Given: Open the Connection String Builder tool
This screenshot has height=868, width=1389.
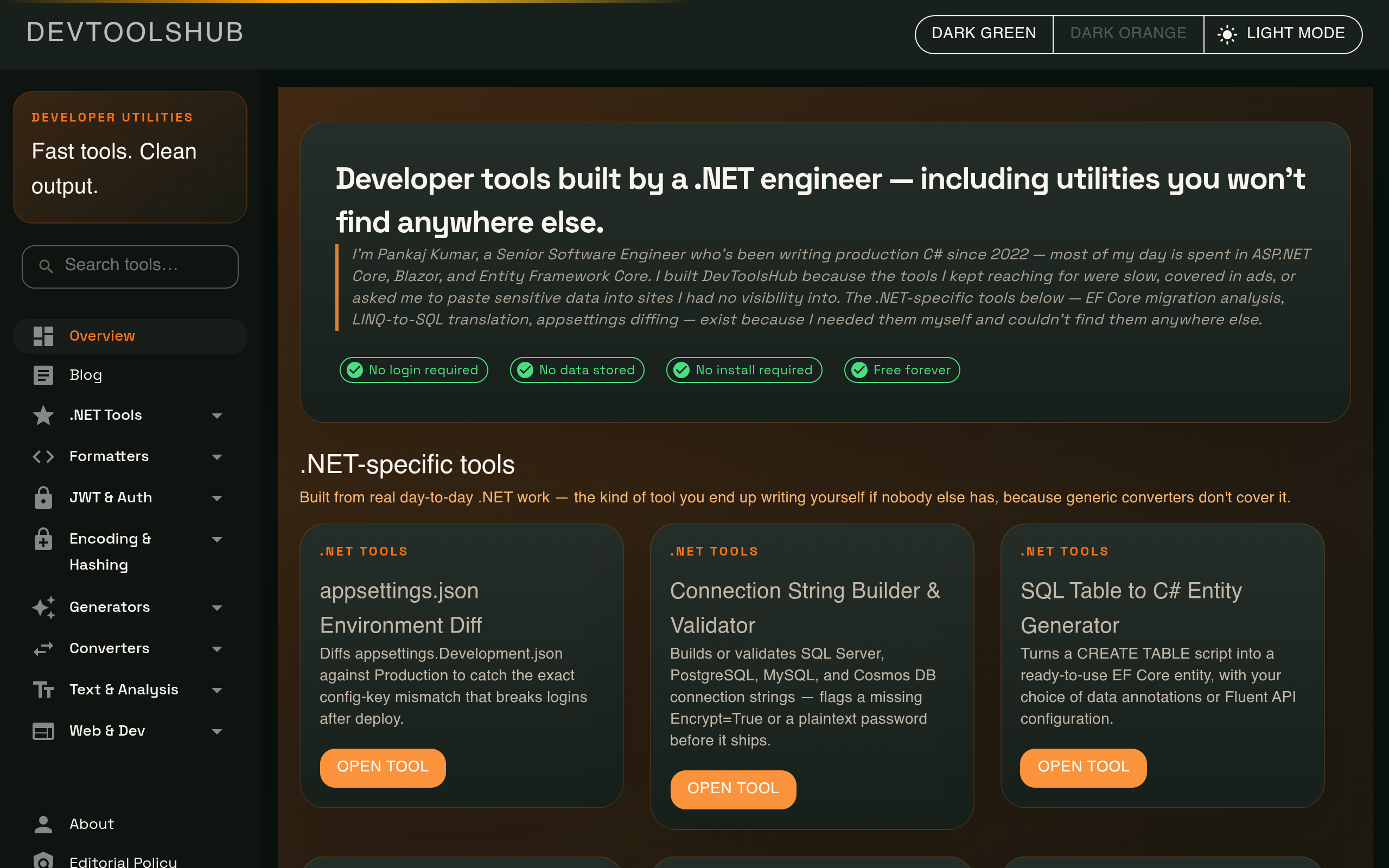Looking at the screenshot, I should 733,789.
